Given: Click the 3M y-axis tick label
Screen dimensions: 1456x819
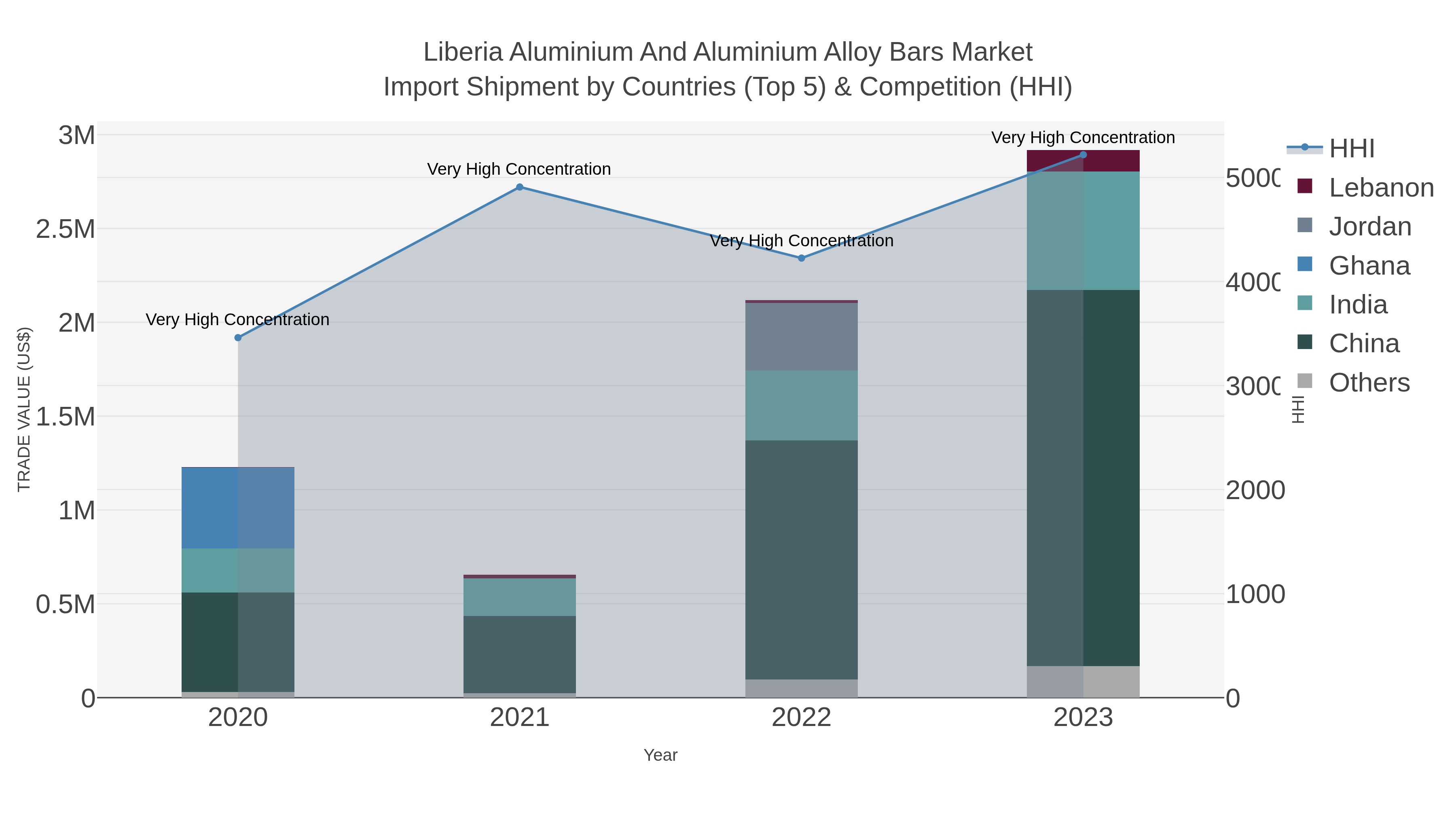Looking at the screenshot, I should [77, 135].
